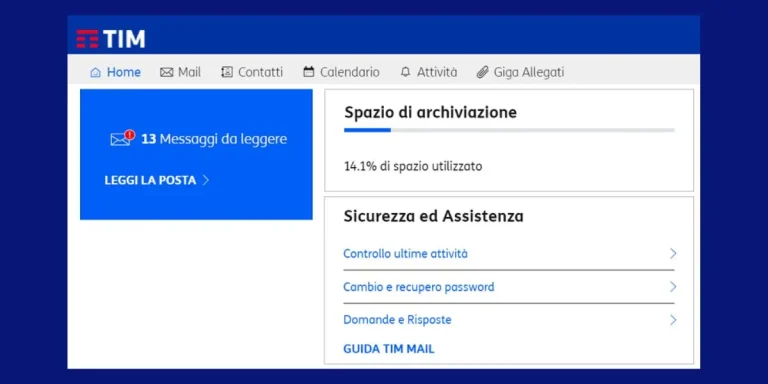Click the storage space usage progress bar
The width and height of the screenshot is (768, 384).
click(x=509, y=130)
